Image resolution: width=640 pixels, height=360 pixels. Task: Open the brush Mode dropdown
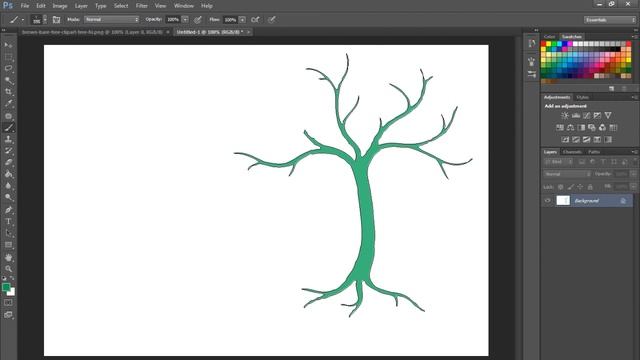[x=111, y=20]
